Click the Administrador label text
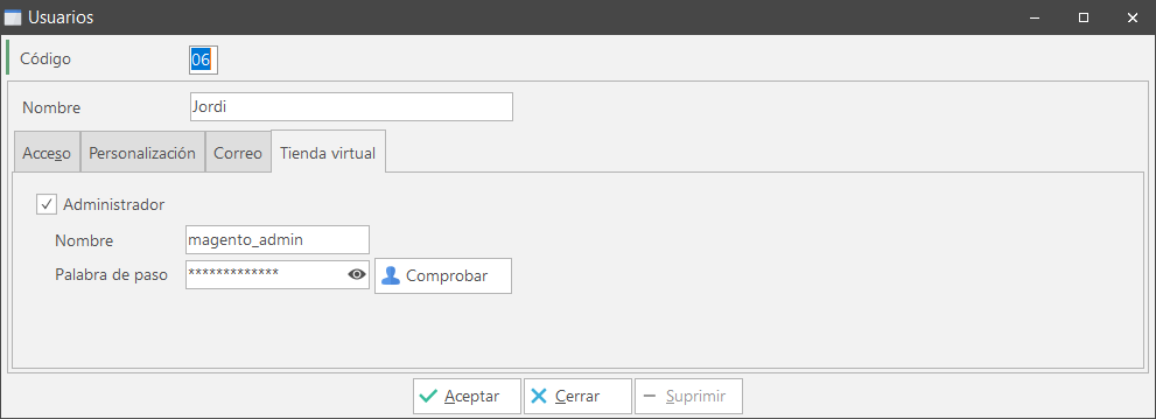 pyautogui.click(x=114, y=204)
